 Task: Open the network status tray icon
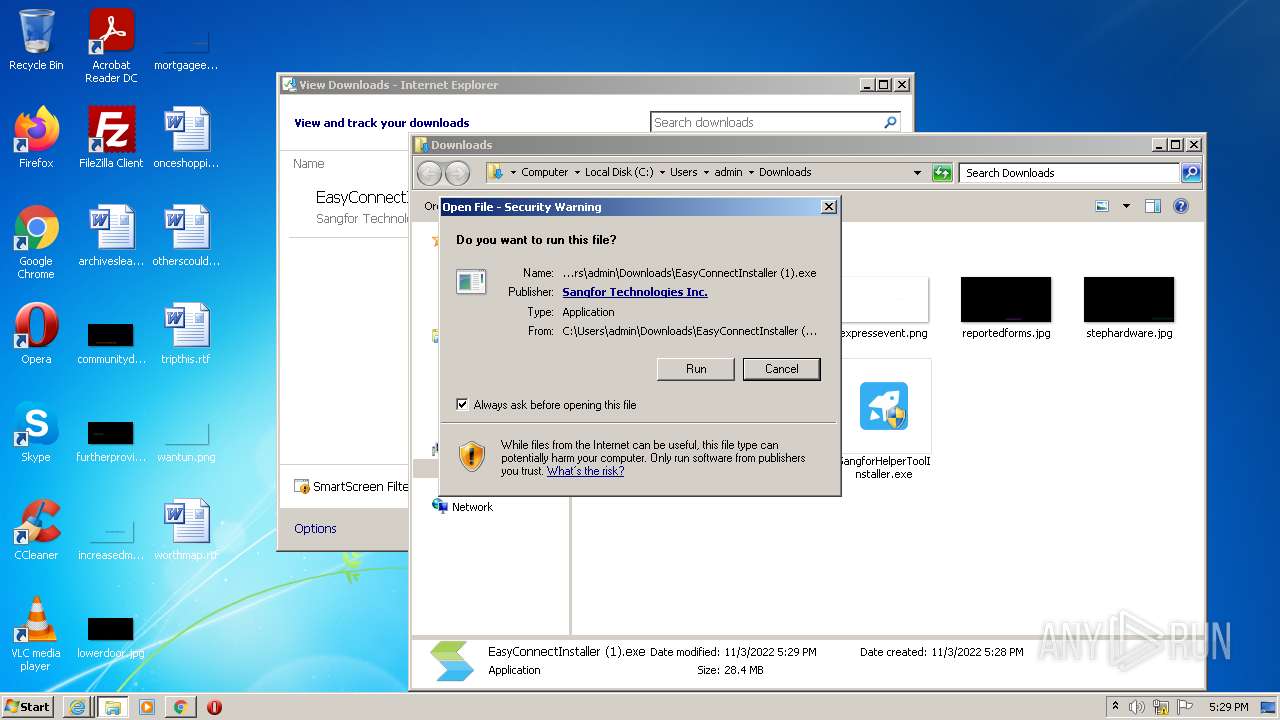point(1161,707)
